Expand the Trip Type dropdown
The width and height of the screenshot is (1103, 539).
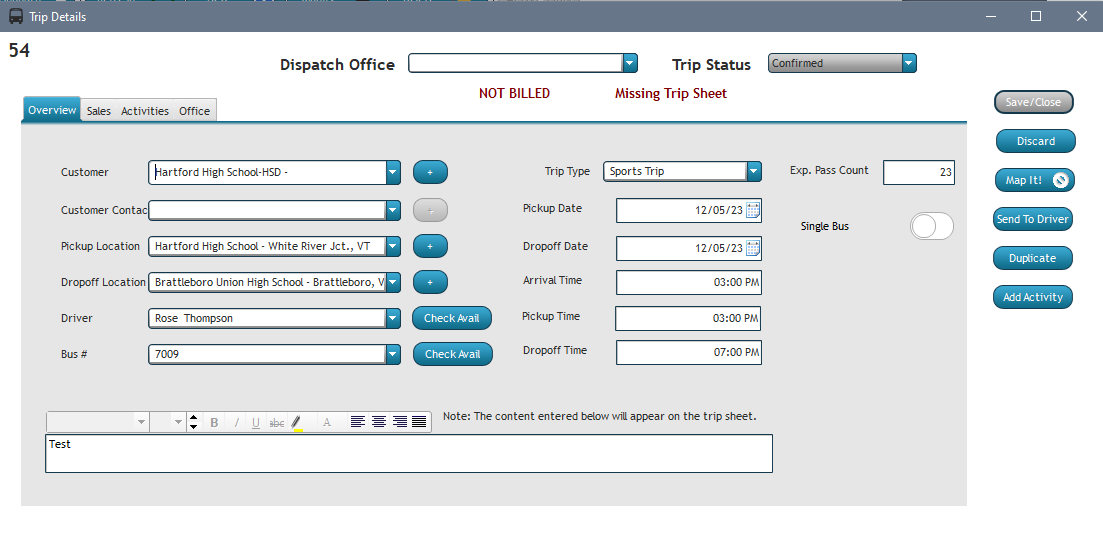[x=754, y=171]
